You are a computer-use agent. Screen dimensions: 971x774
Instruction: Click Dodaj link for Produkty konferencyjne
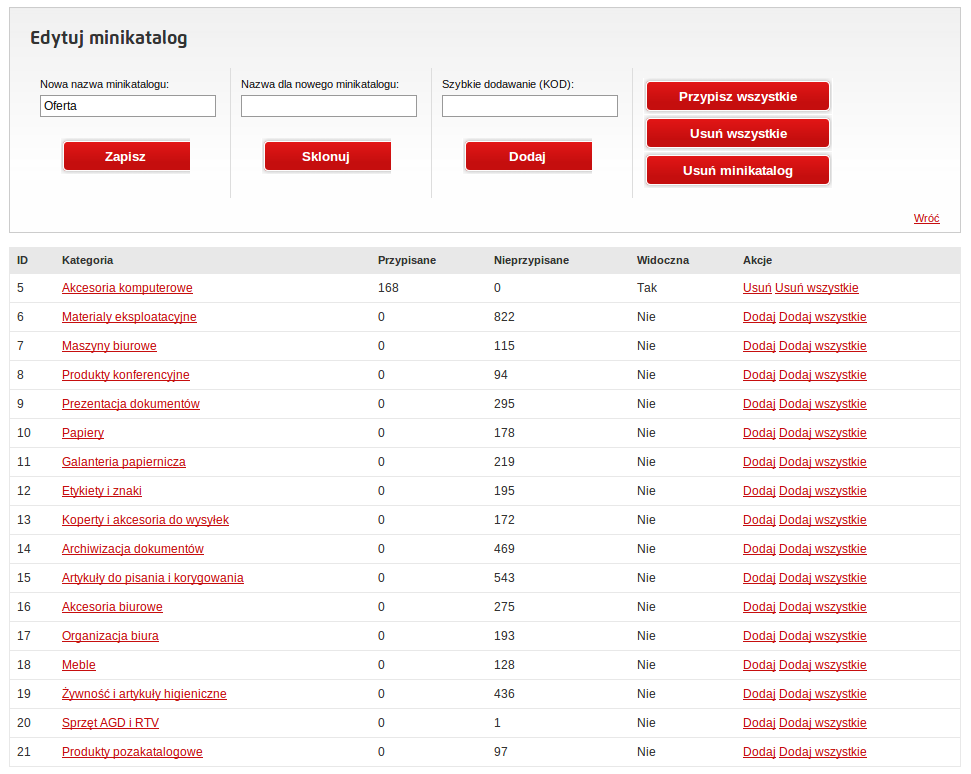pyautogui.click(x=759, y=375)
